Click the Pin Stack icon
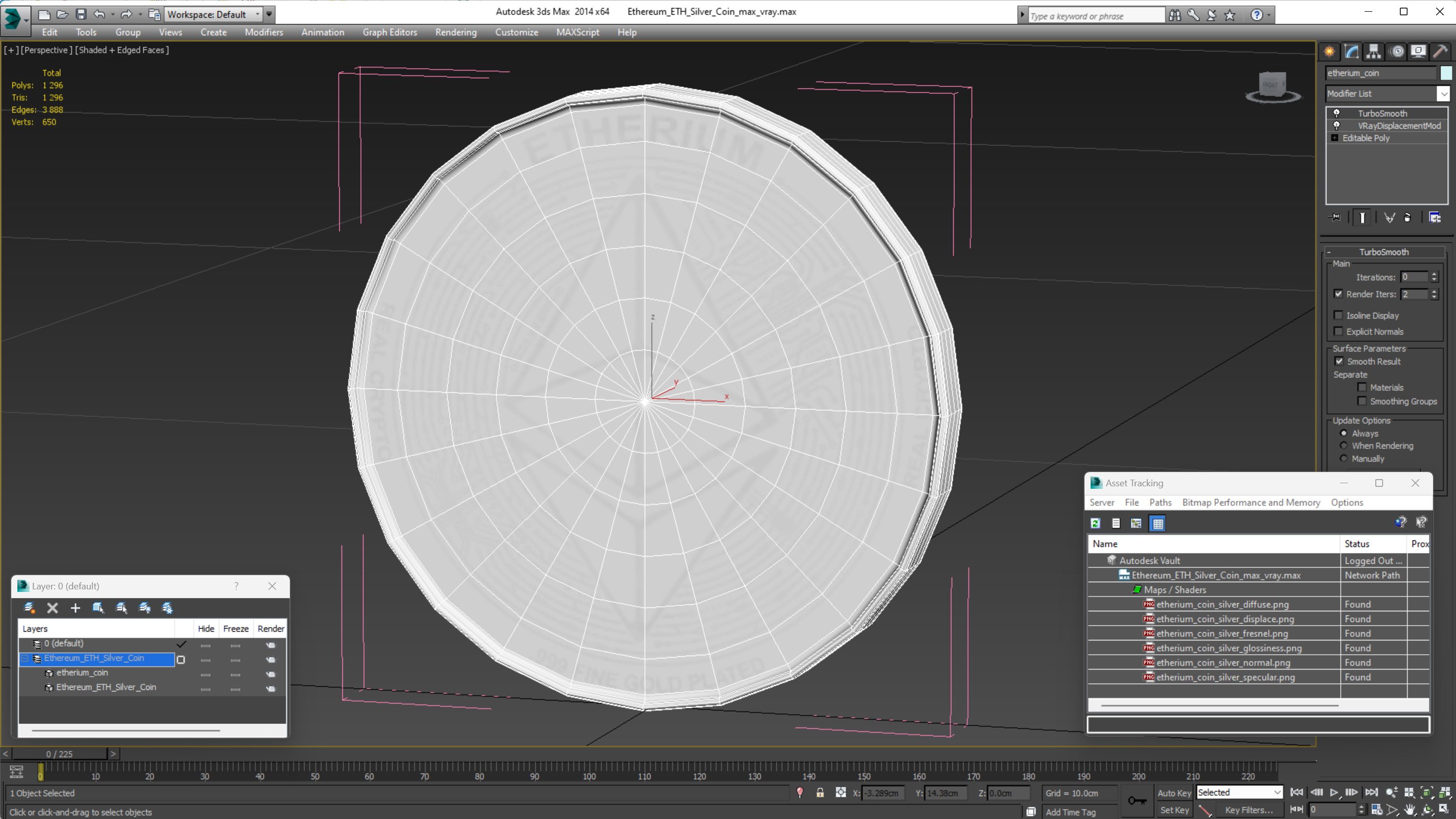Viewport: 1456px width, 819px height. (x=1336, y=217)
